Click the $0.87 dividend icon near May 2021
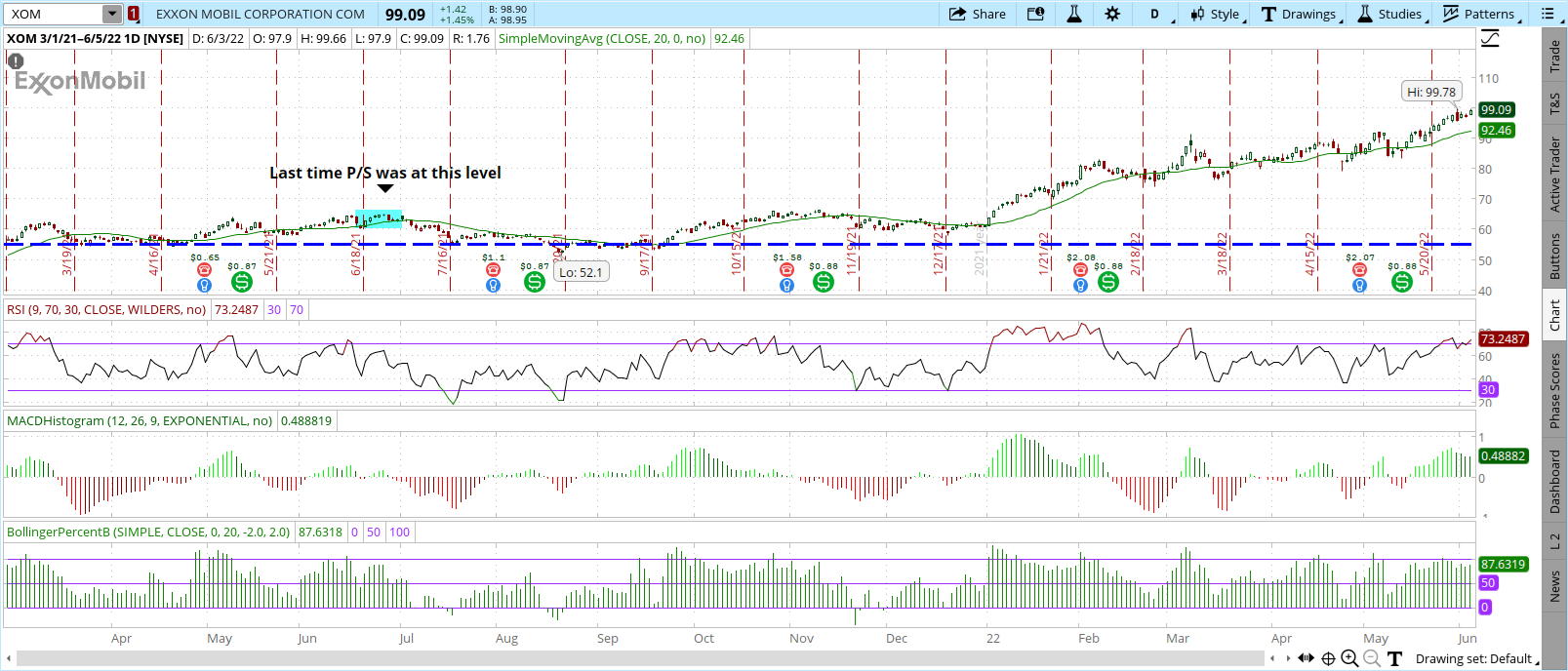The image size is (1568, 671). pos(242,282)
